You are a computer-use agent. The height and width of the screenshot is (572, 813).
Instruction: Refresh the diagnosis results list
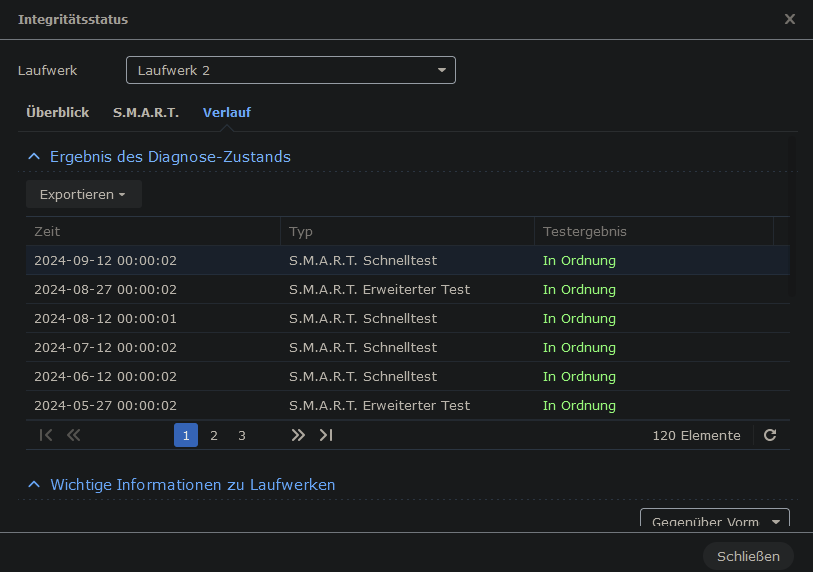pos(770,435)
